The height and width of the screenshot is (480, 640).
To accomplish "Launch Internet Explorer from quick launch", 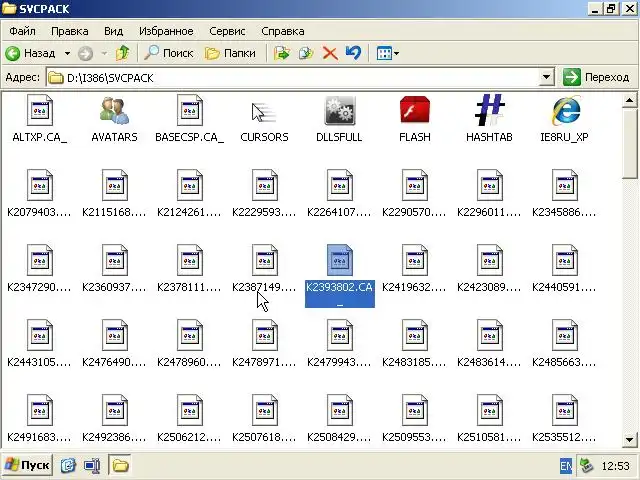I will coord(68,465).
